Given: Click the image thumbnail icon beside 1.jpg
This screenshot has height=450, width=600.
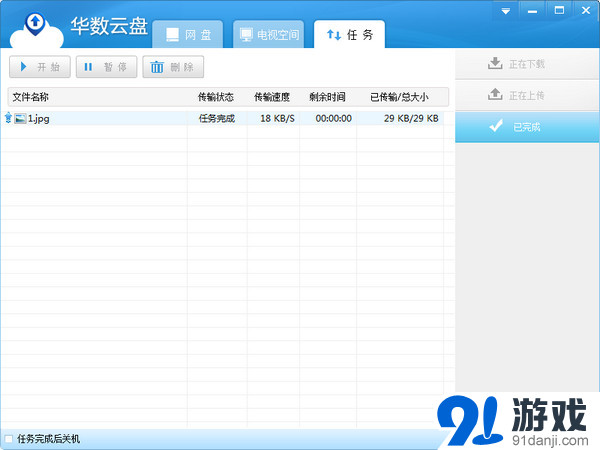Looking at the screenshot, I should [20, 119].
